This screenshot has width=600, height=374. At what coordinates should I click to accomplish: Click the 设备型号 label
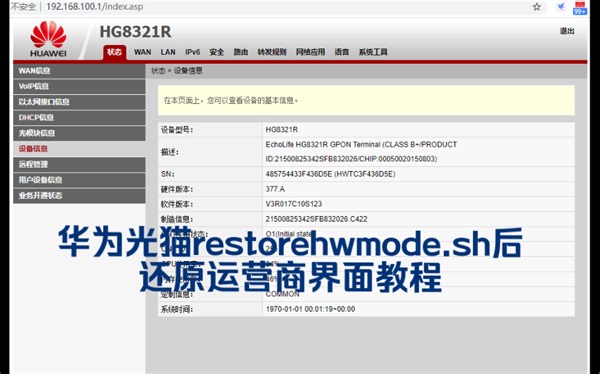click(x=177, y=130)
